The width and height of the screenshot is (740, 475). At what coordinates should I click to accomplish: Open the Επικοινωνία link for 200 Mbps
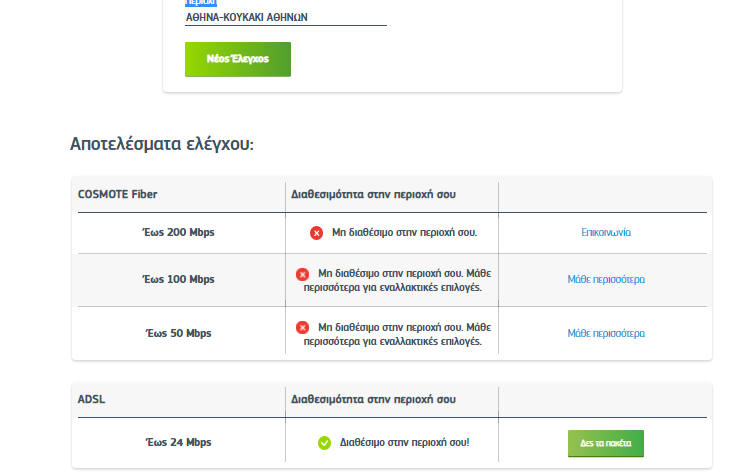[x=605, y=232]
